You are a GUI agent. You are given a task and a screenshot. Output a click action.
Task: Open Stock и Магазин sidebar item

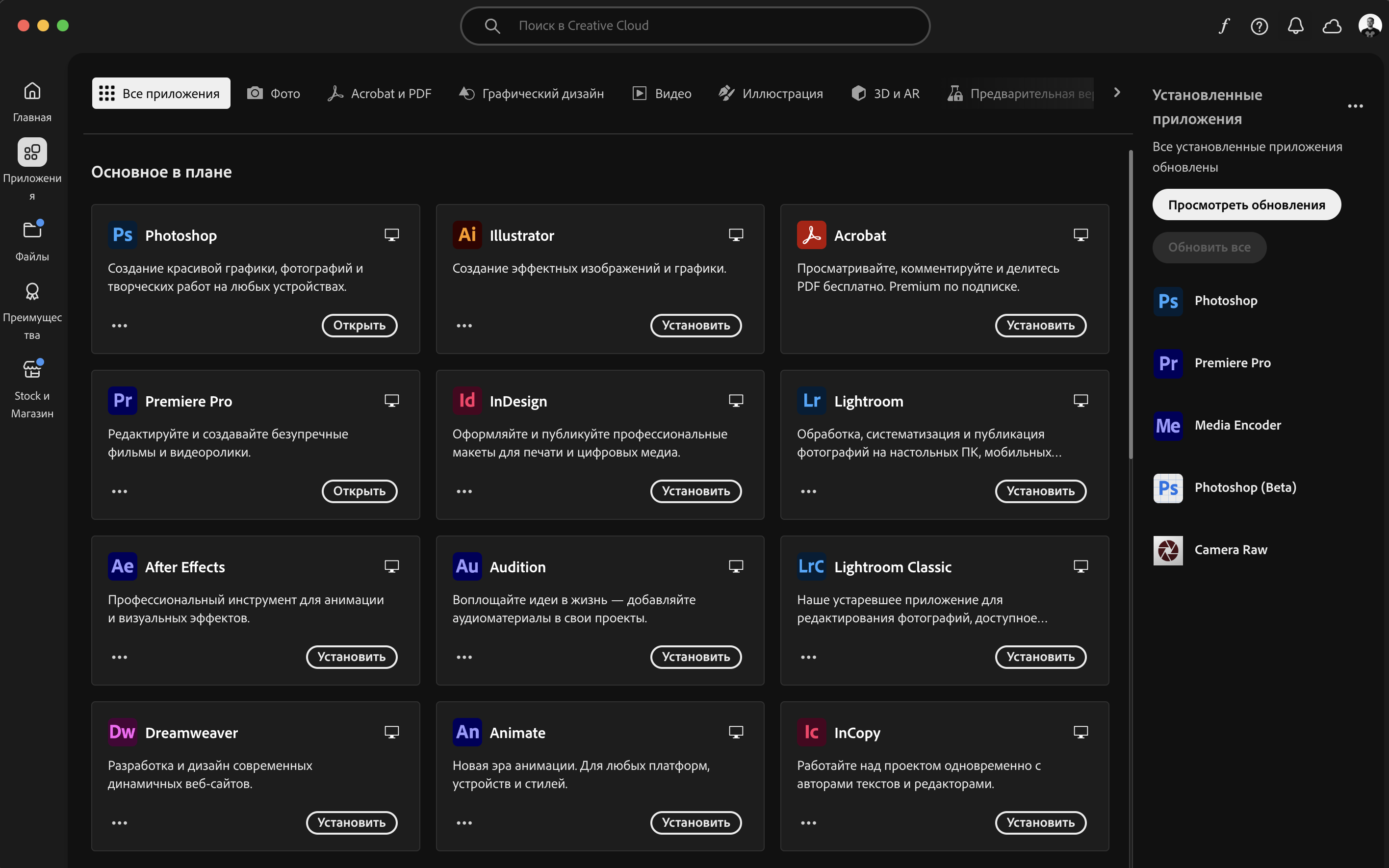32,388
